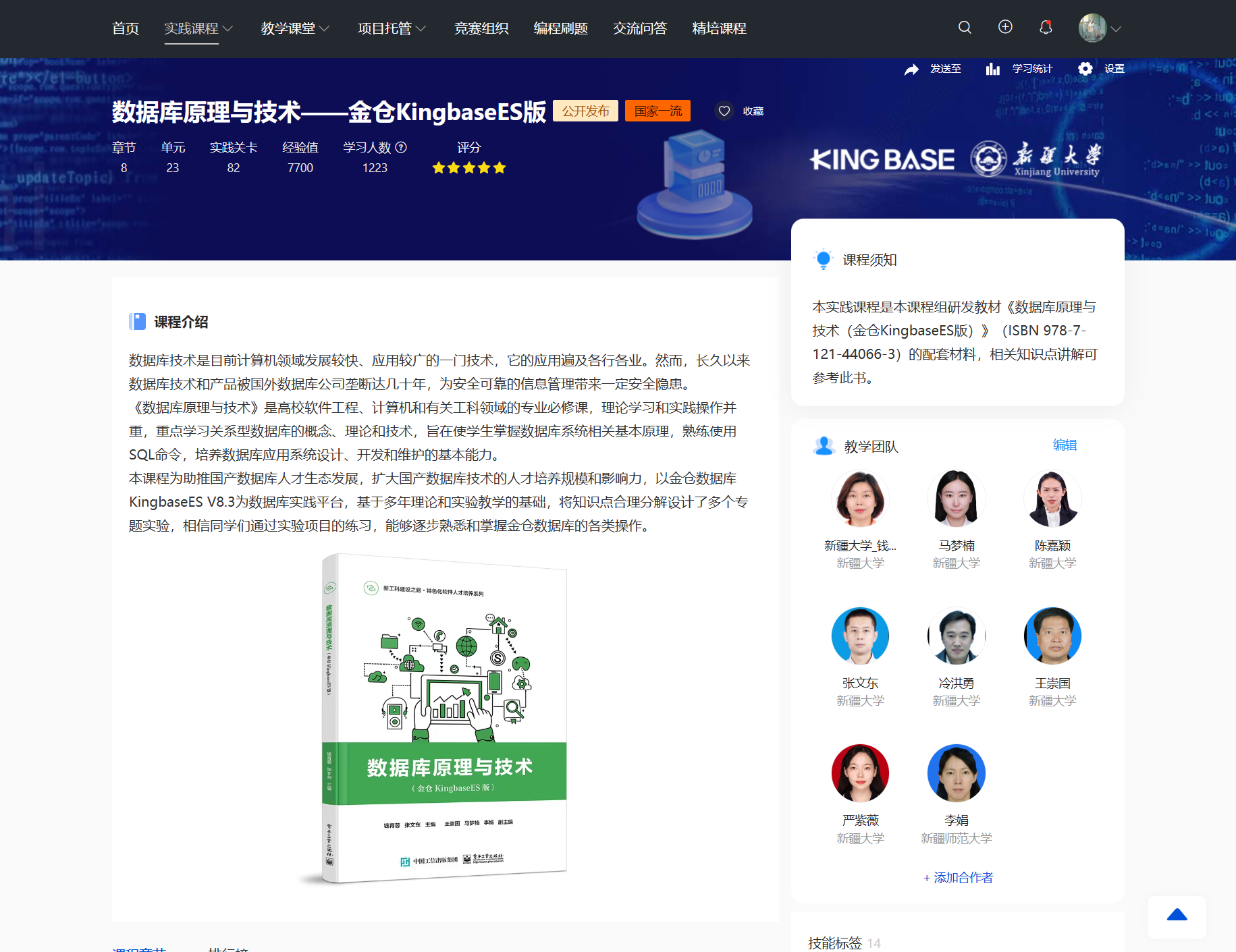Click the person icon by 教学团队
This screenshot has height=952, width=1236.
click(x=824, y=446)
